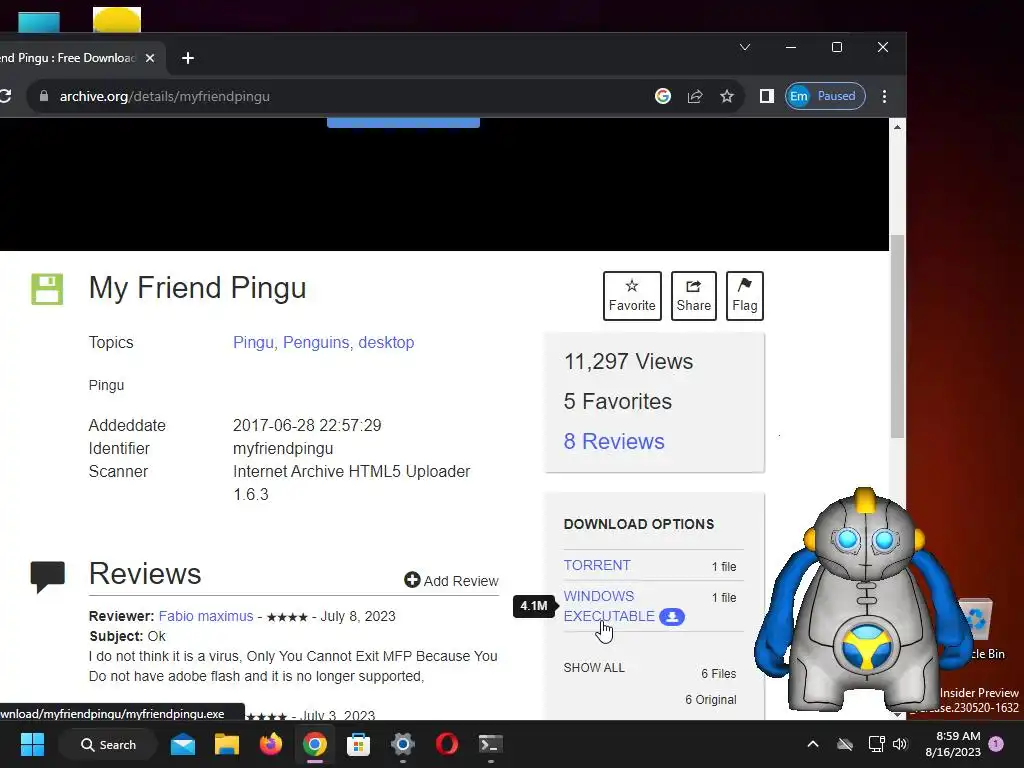Click the cloud sync tray icon
1024x768 pixels.
[845, 744]
